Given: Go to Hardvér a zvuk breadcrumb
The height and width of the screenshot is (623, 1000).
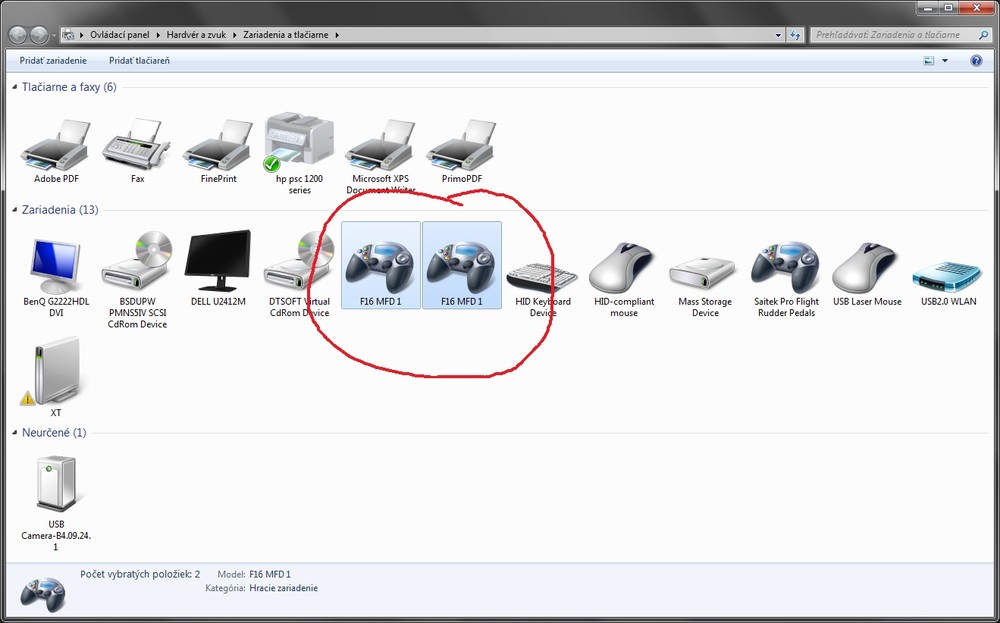Looking at the screenshot, I should tap(196, 35).
